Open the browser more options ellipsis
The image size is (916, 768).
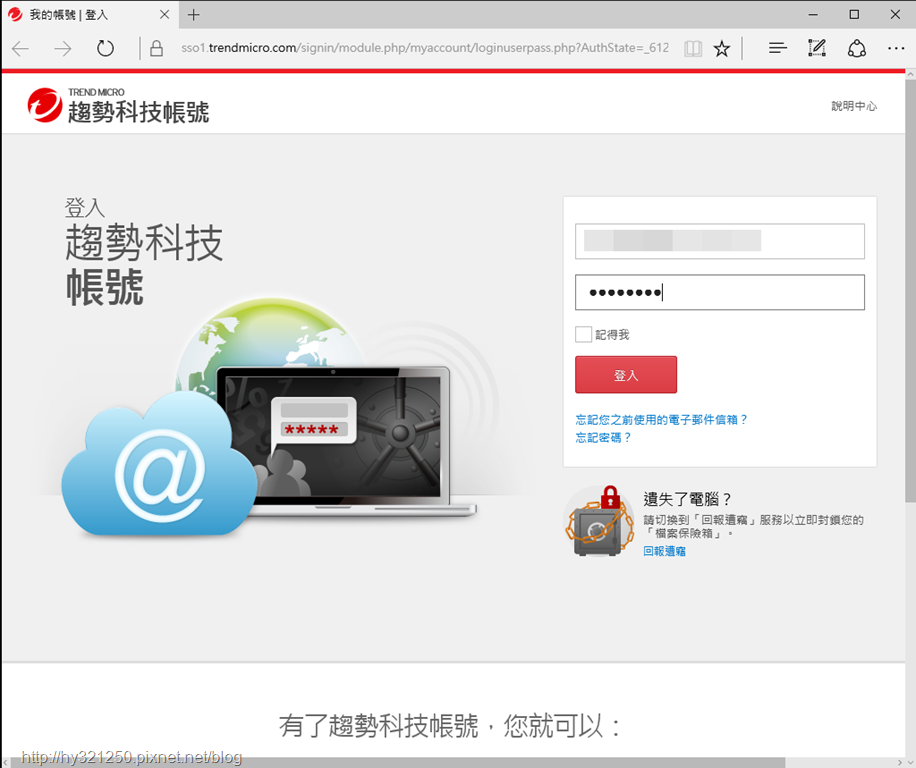coord(896,48)
